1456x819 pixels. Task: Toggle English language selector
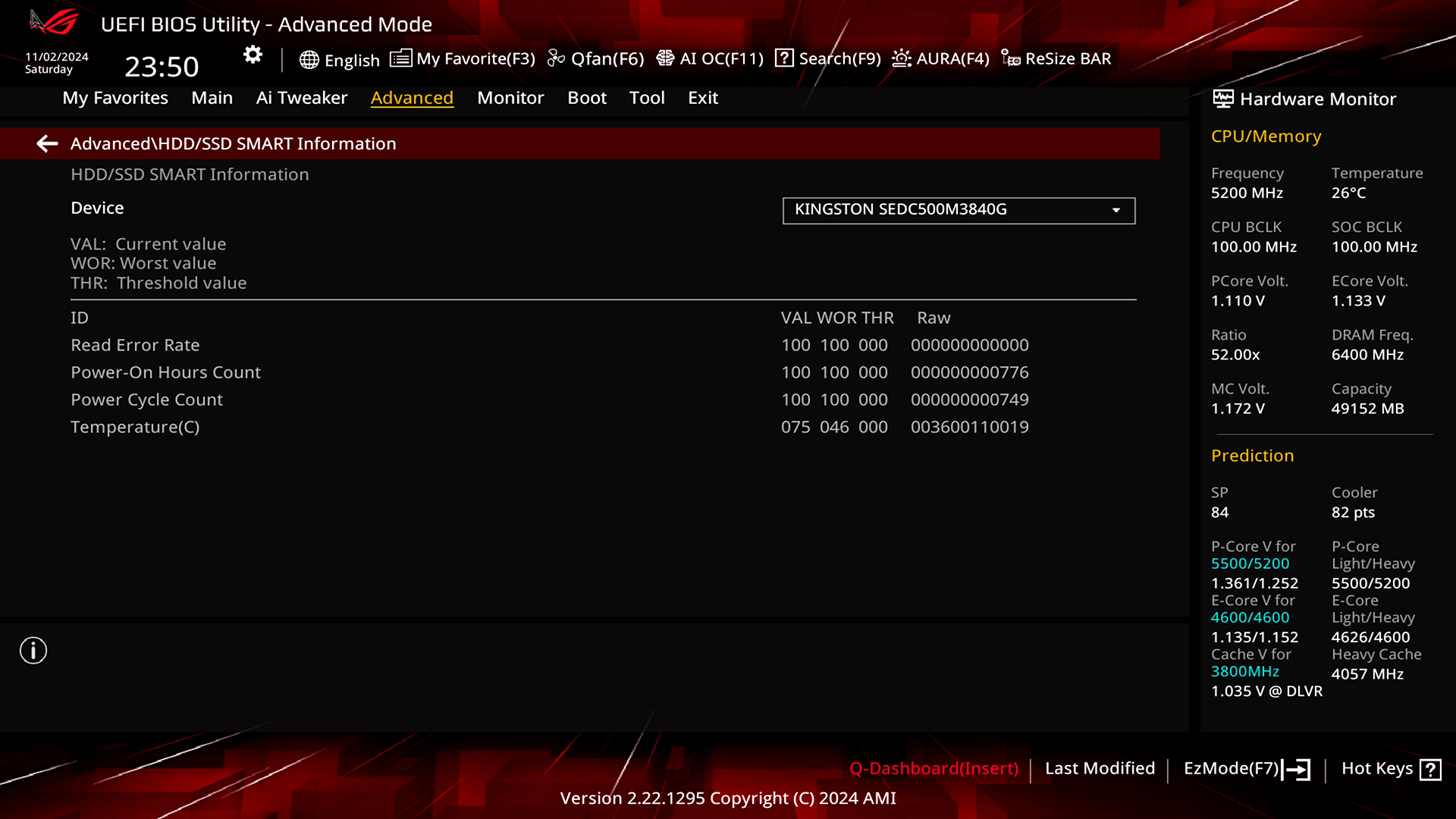point(339,58)
